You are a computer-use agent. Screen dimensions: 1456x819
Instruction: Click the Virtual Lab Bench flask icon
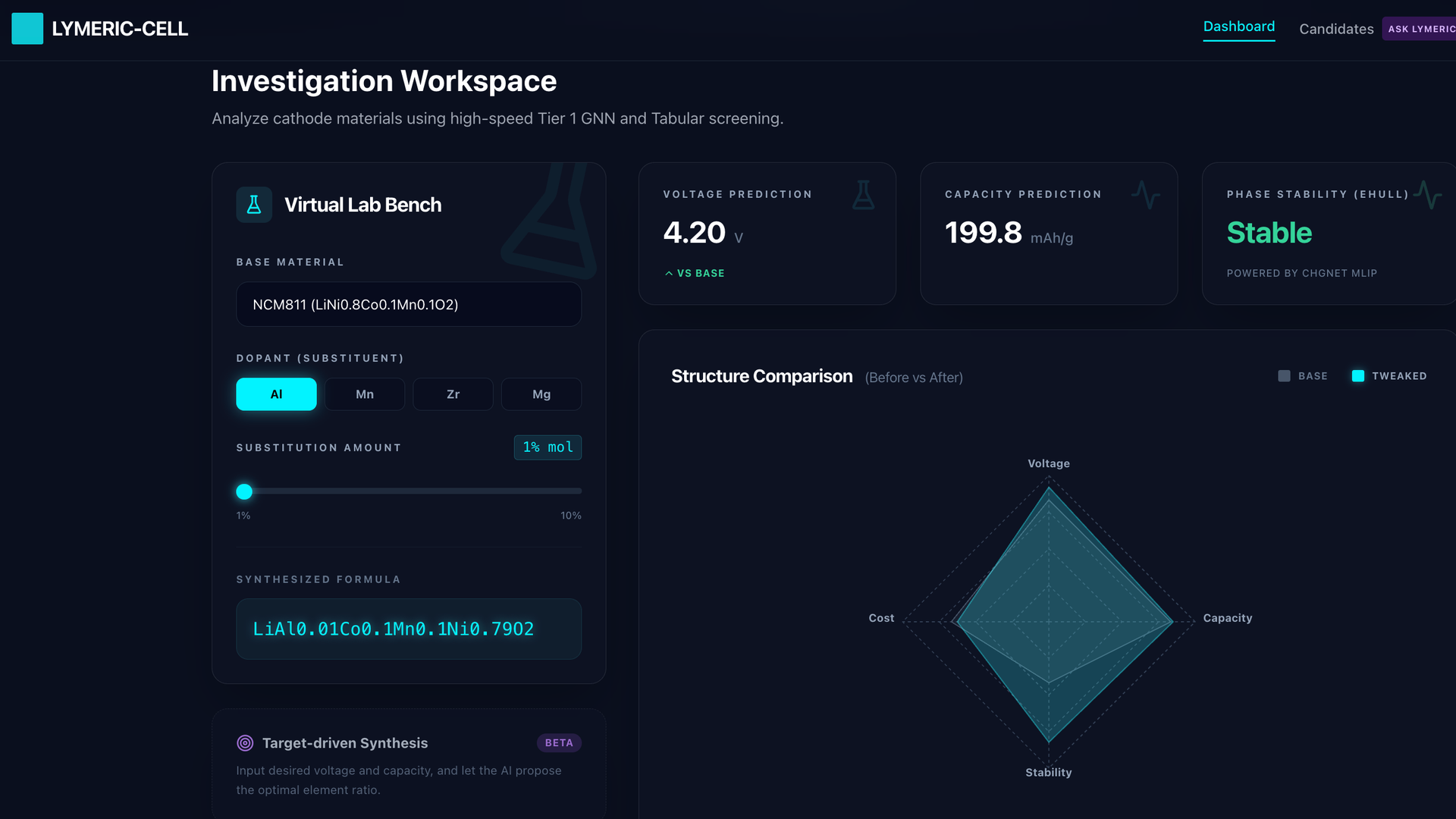254,205
